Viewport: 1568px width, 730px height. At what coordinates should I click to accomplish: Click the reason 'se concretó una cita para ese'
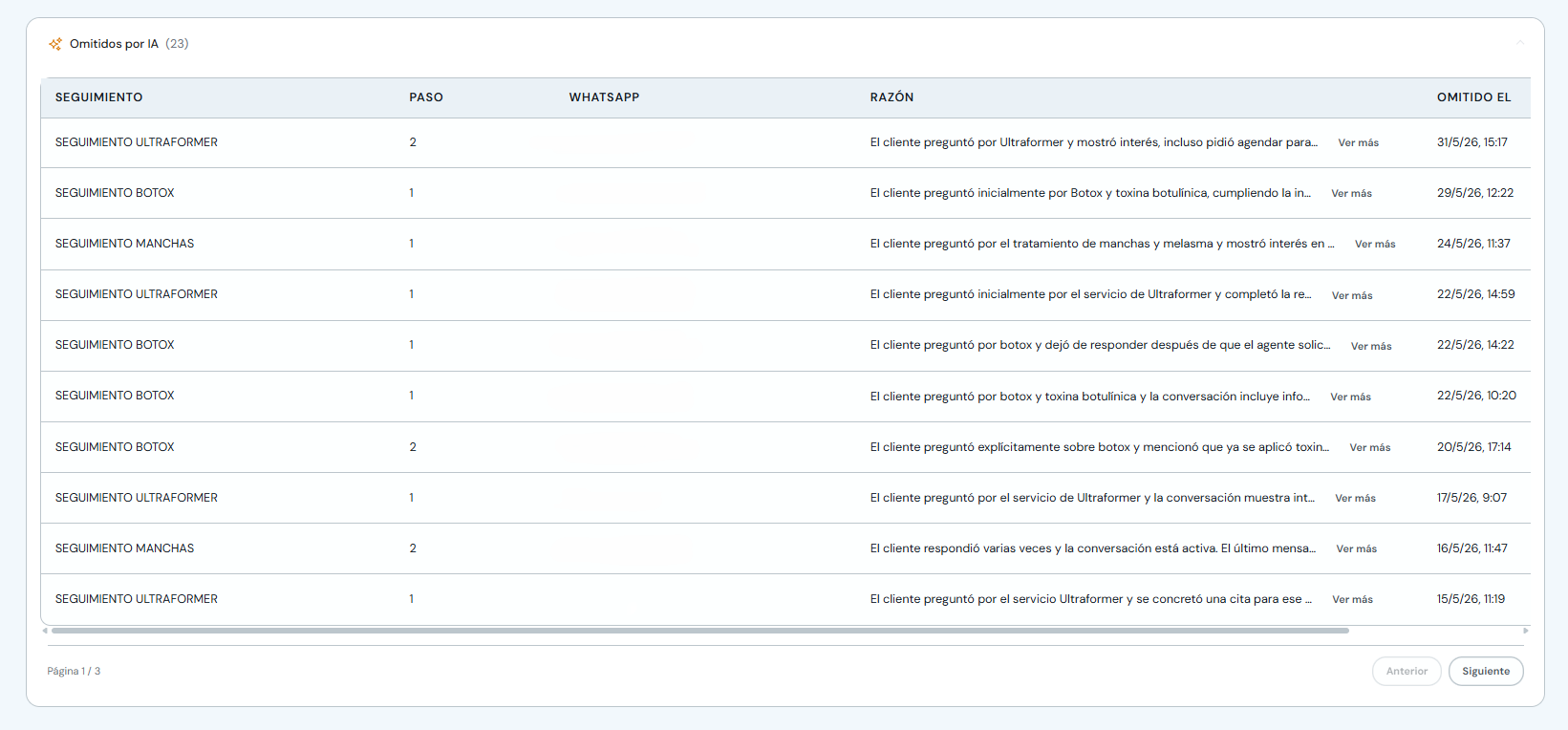click(x=1090, y=599)
